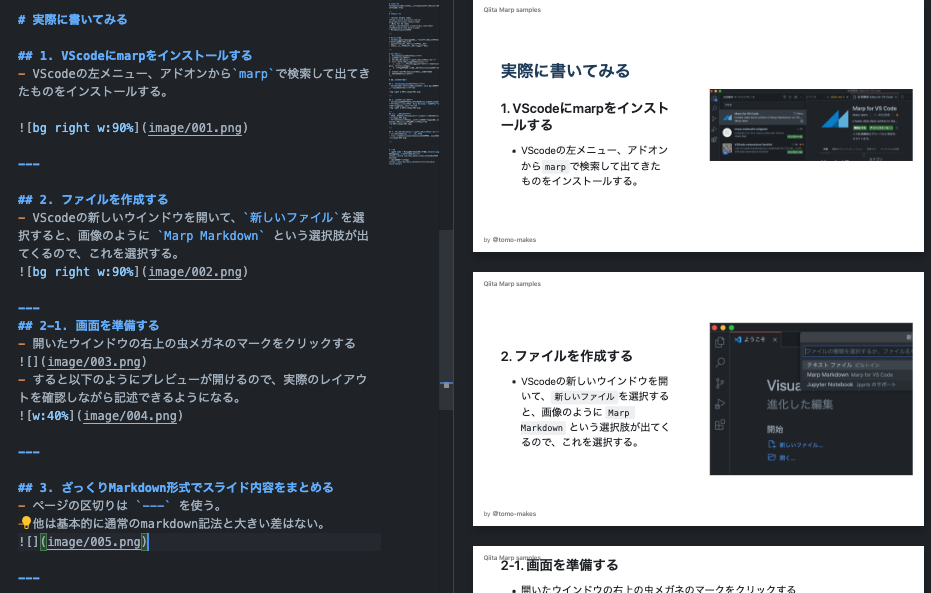Click '新しいファイル' code badge in slide 2 preview
The height and width of the screenshot is (593, 931).
(584, 397)
